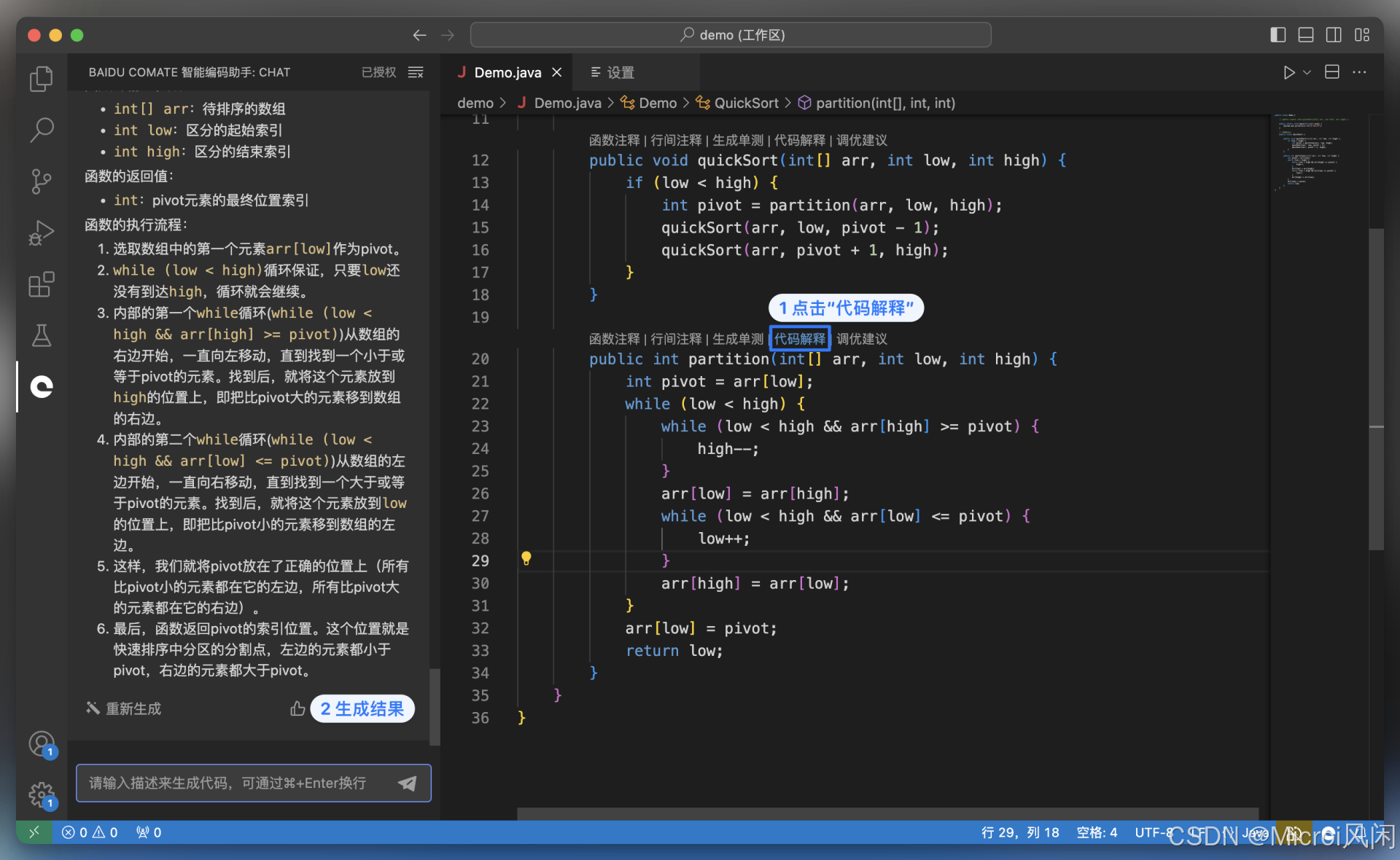1400x860 pixels.
Task: Click 调优建议 above partition method
Action: 862,339
